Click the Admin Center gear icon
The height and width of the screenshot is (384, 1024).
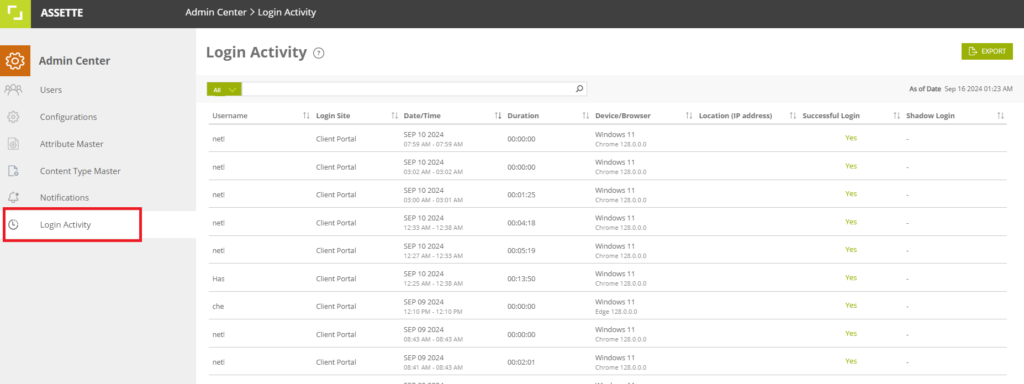[15, 61]
